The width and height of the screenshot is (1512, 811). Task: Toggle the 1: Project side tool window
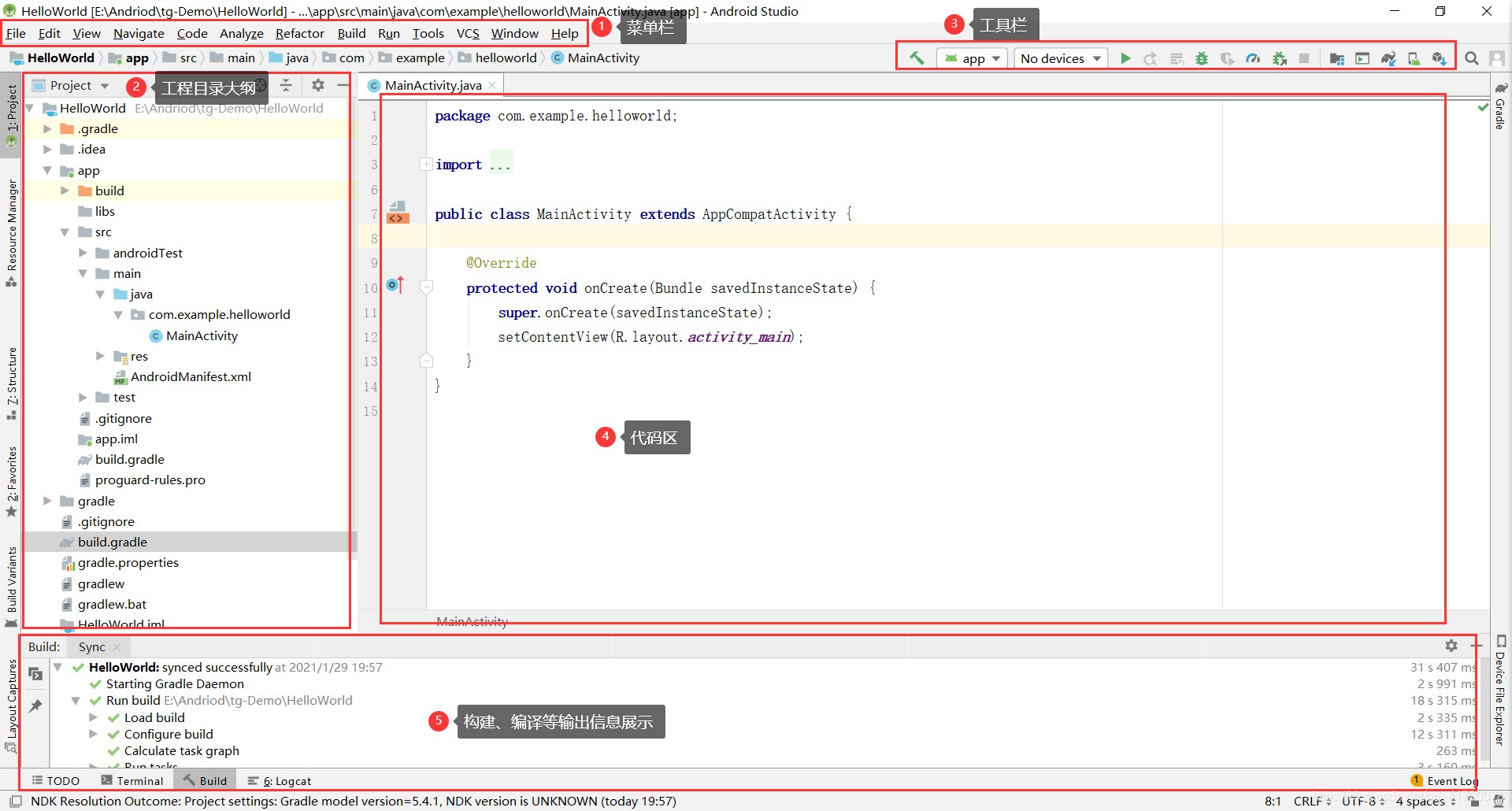coord(11,114)
